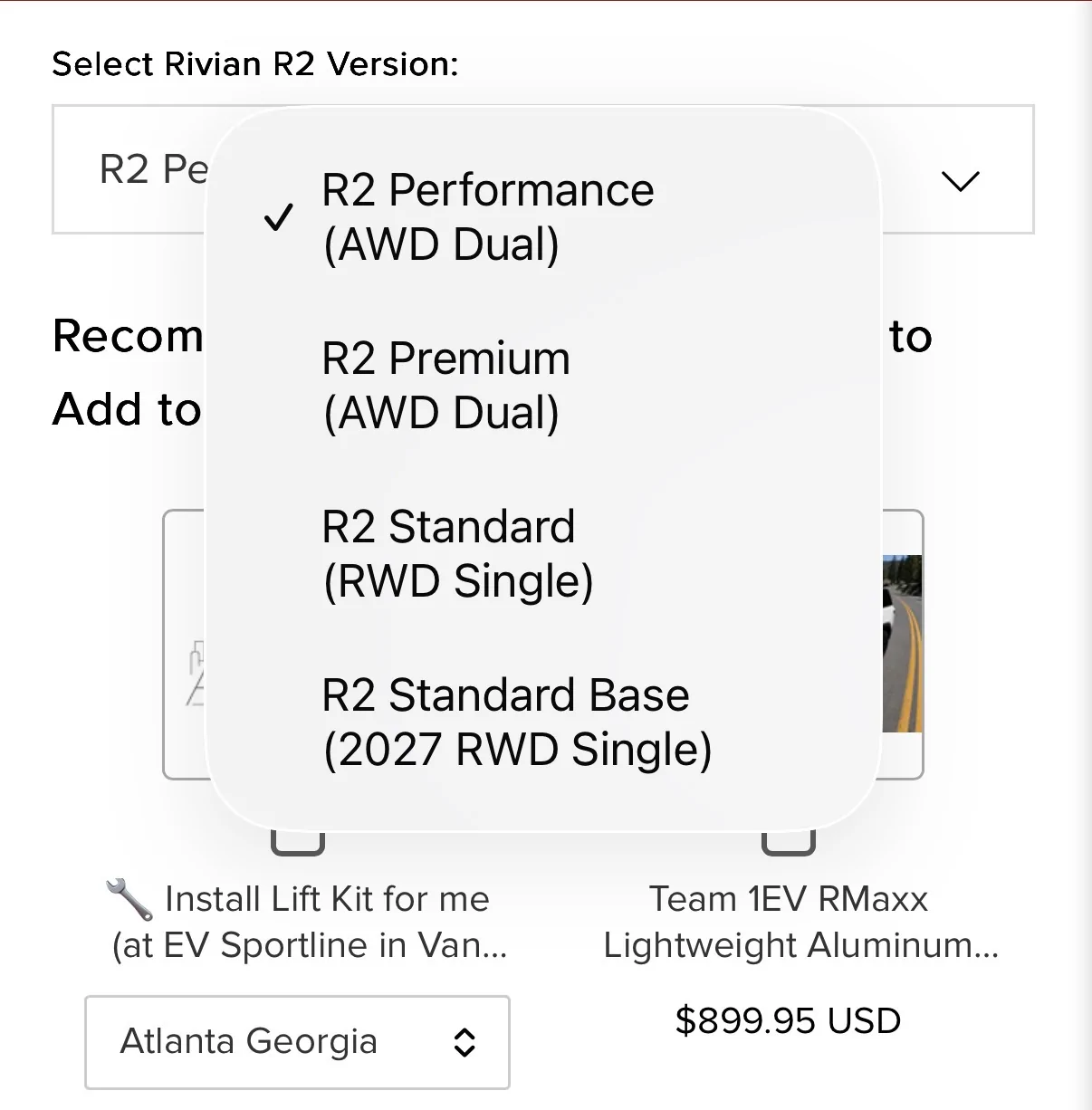Tick the Team 1EV RMaxx checkbox
Viewport: 1092px width, 1110px height.
point(788,842)
